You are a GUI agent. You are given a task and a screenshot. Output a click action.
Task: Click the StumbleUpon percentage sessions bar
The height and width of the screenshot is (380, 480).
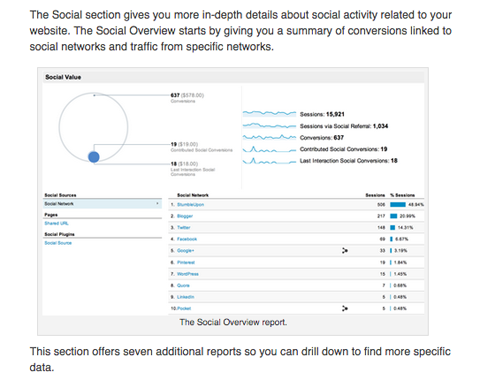(x=398, y=205)
